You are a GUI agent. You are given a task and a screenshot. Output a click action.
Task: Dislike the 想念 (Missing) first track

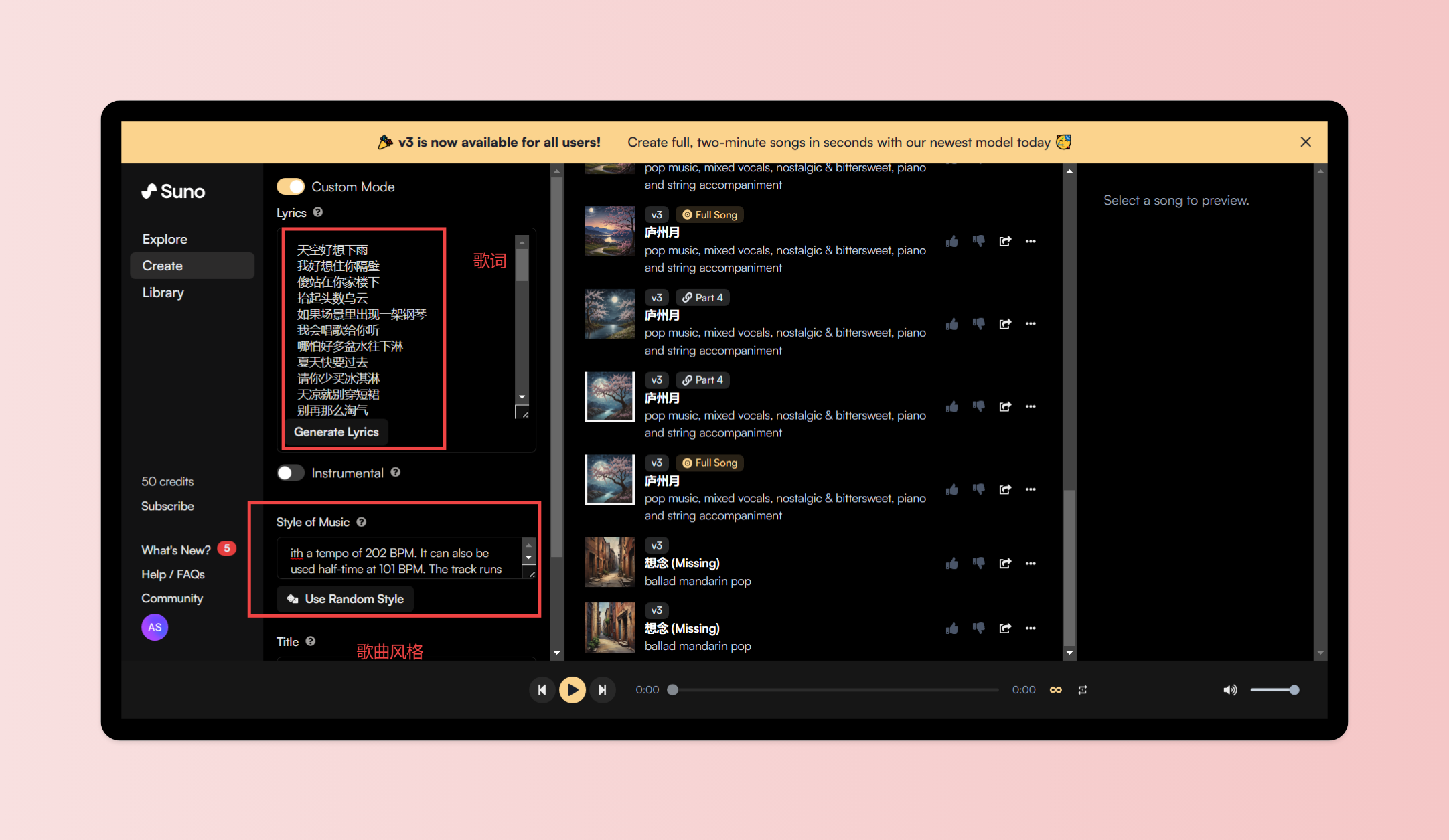[x=978, y=563]
